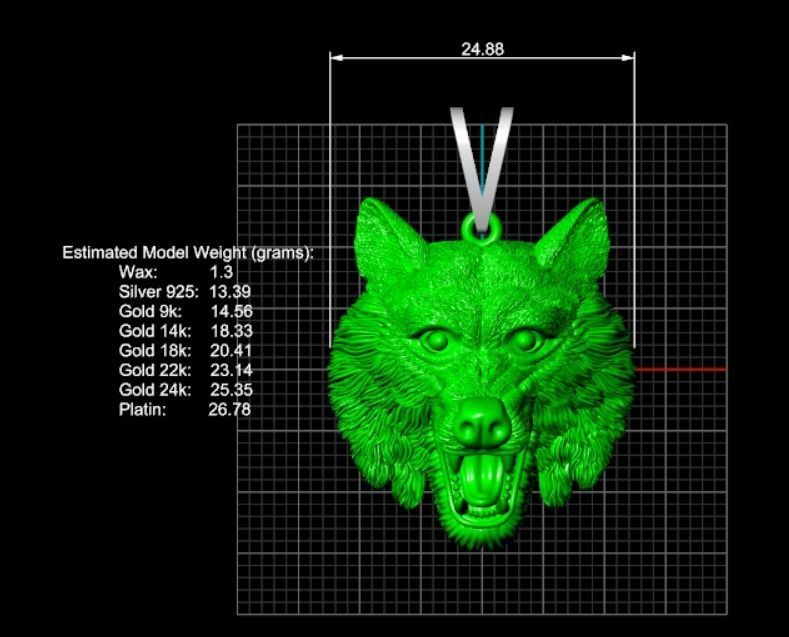789x637 pixels.
Task: Click the Platin: material label
Action: (142, 410)
